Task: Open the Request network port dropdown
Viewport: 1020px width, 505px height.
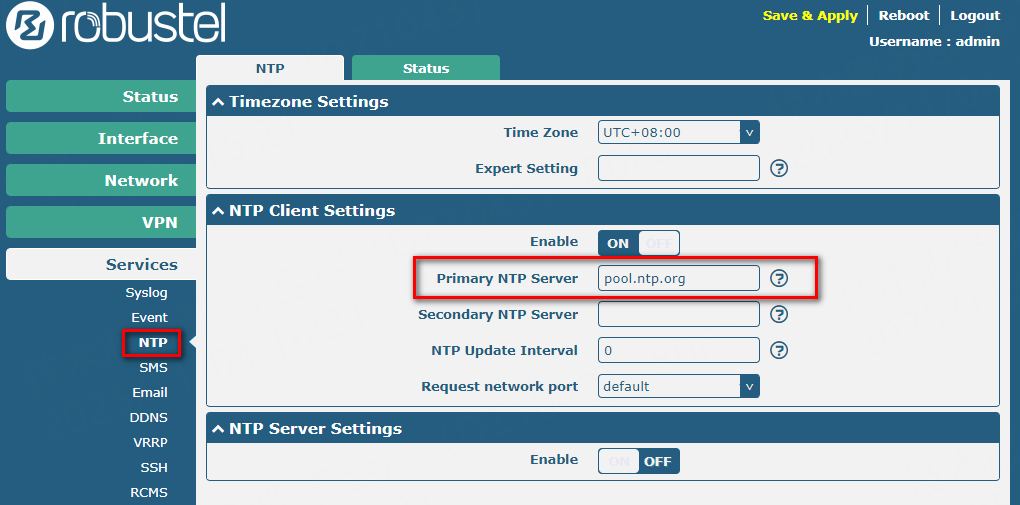Action: (678, 386)
